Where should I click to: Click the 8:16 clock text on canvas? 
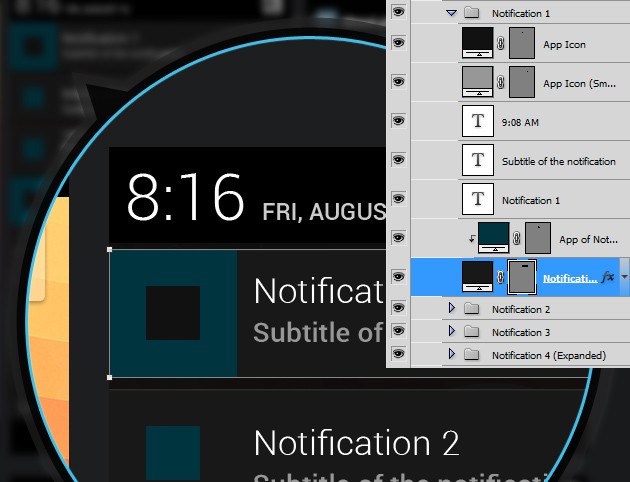[185, 197]
